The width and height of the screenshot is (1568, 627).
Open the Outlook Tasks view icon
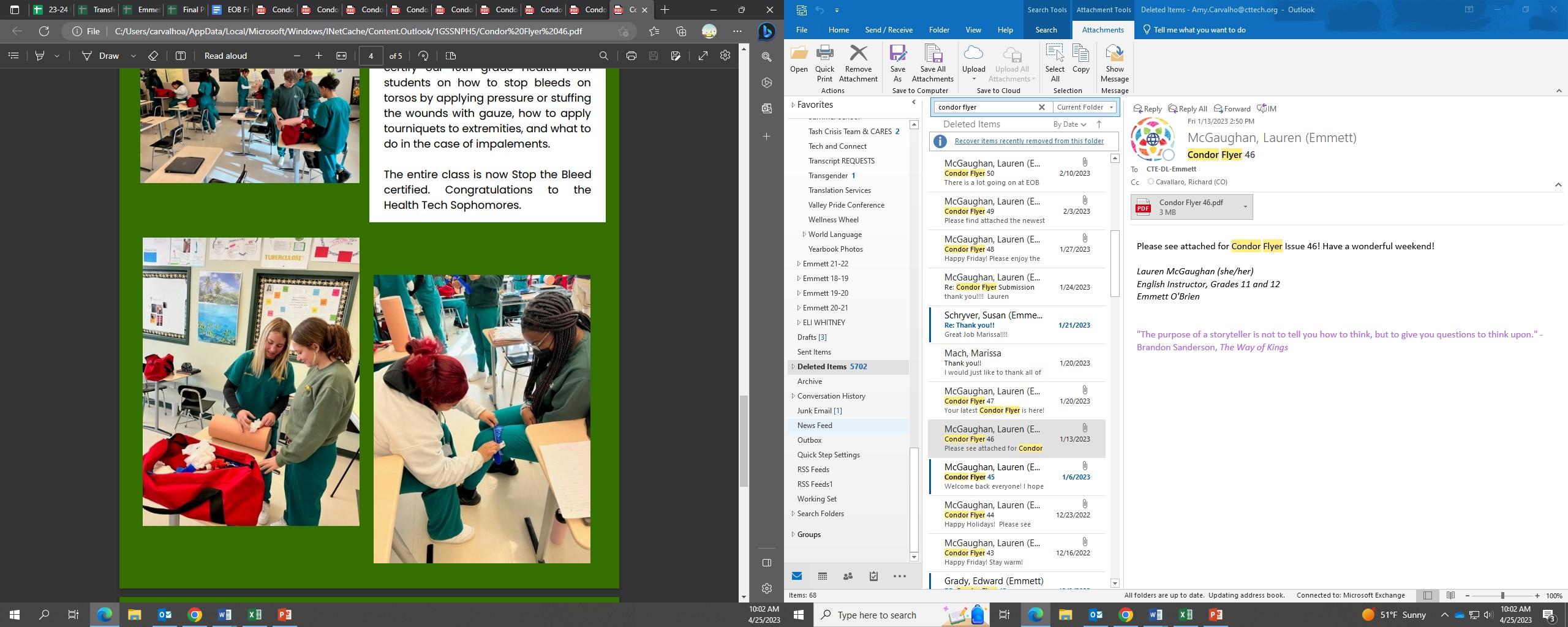[873, 576]
